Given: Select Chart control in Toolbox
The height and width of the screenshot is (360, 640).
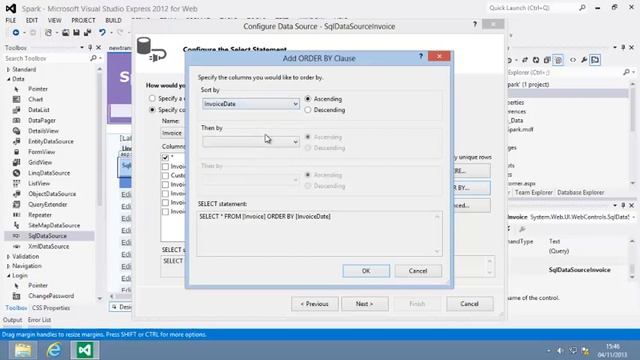Looking at the screenshot, I should [x=36, y=99].
